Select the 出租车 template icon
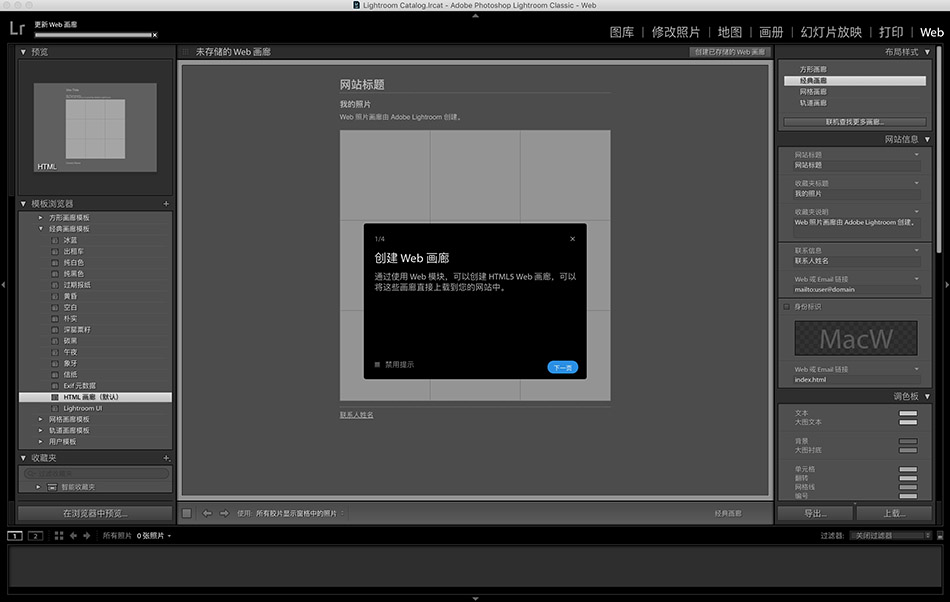Image resolution: width=950 pixels, height=602 pixels. pyautogui.click(x=55, y=251)
